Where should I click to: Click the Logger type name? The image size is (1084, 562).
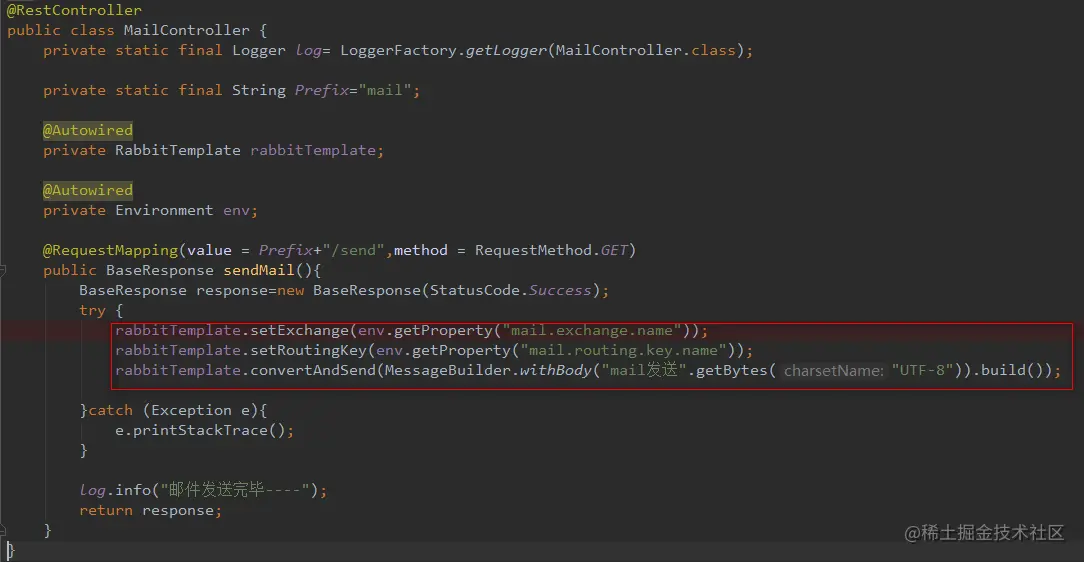coord(259,50)
